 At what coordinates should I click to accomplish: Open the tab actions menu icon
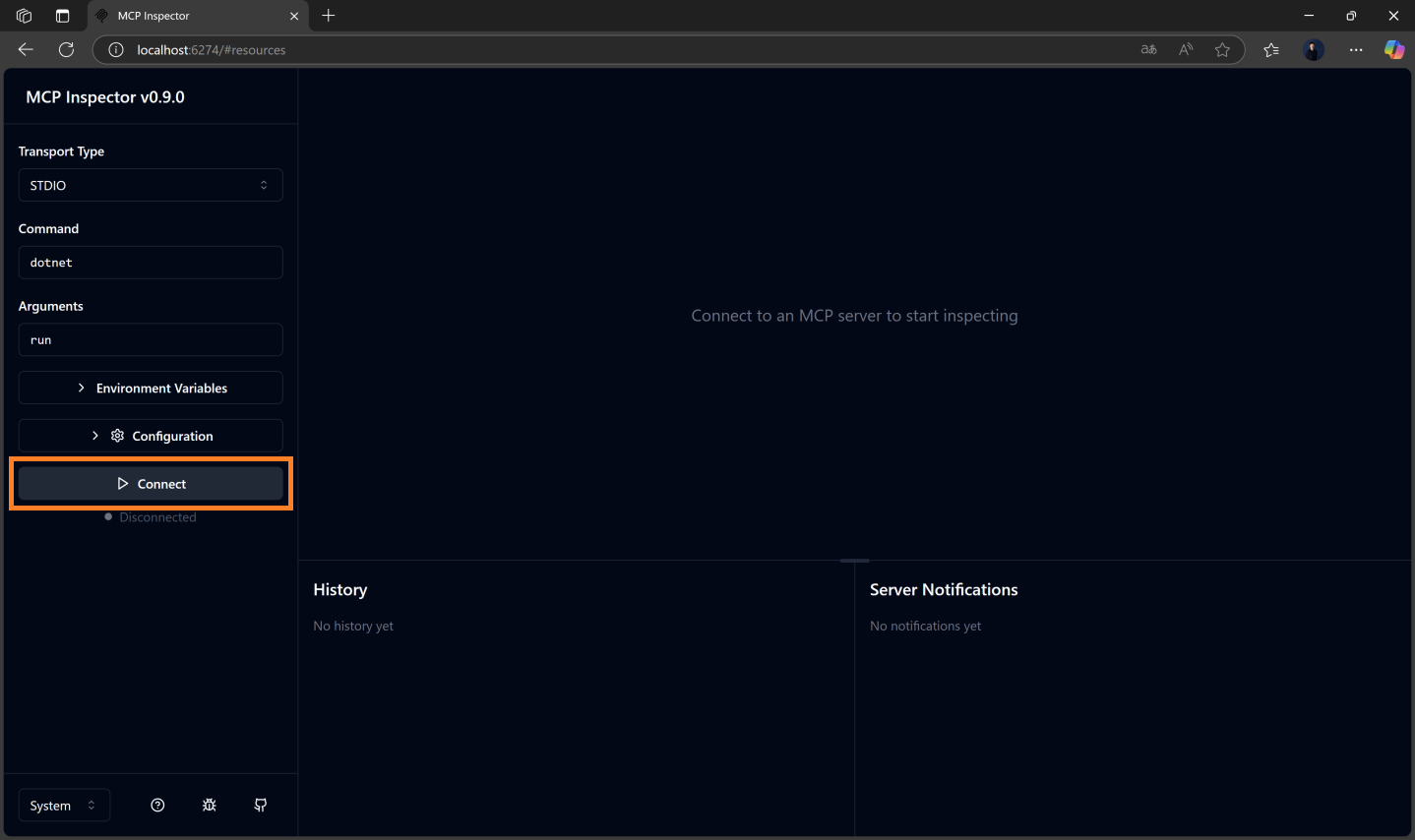(63, 16)
